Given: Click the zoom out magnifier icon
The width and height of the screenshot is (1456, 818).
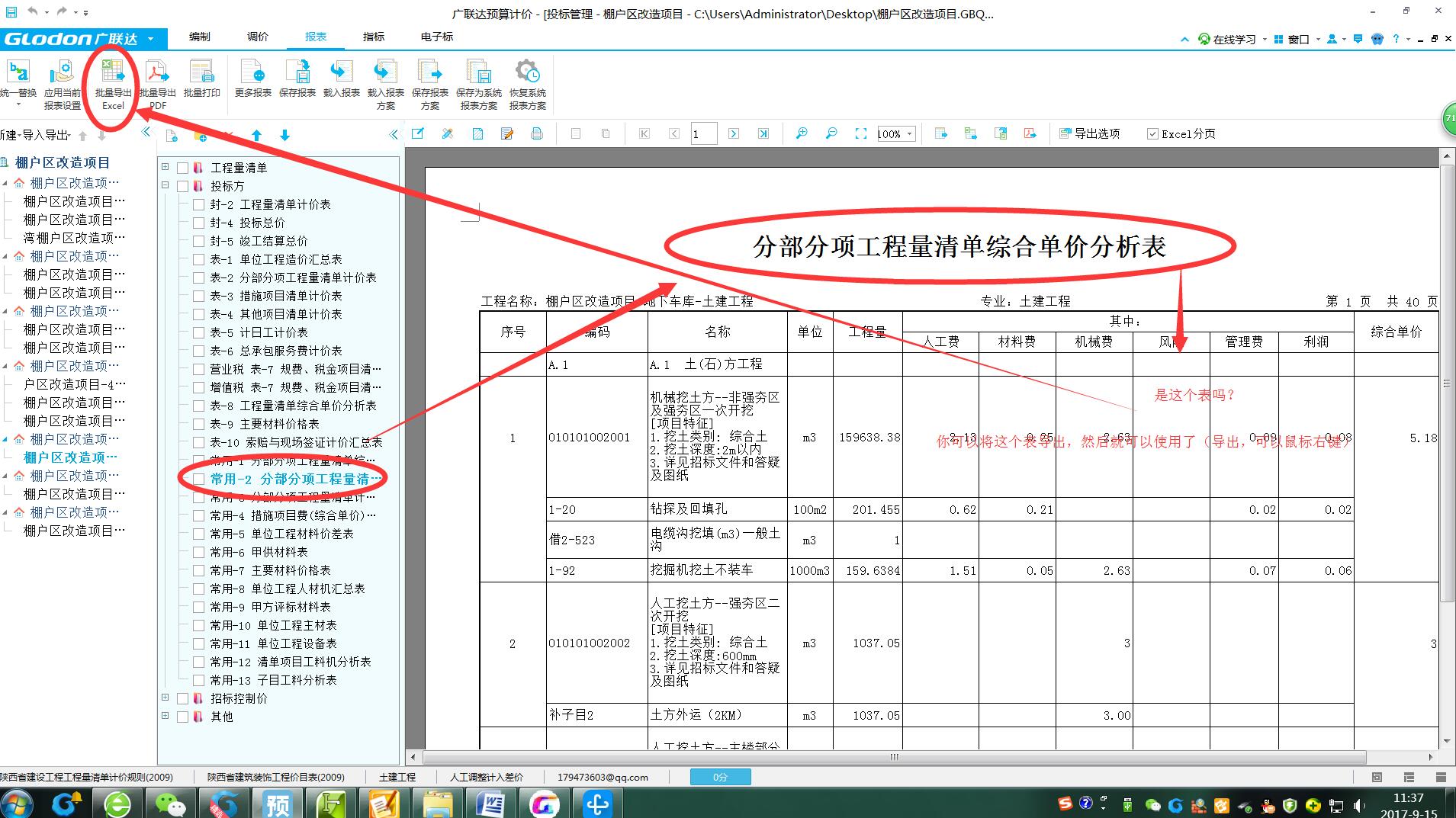Looking at the screenshot, I should [831, 133].
